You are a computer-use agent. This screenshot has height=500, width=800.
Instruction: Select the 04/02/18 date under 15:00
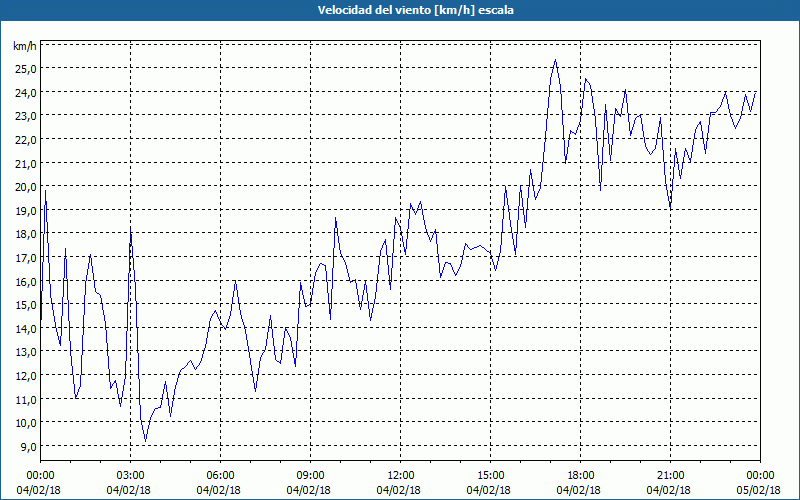[489, 490]
